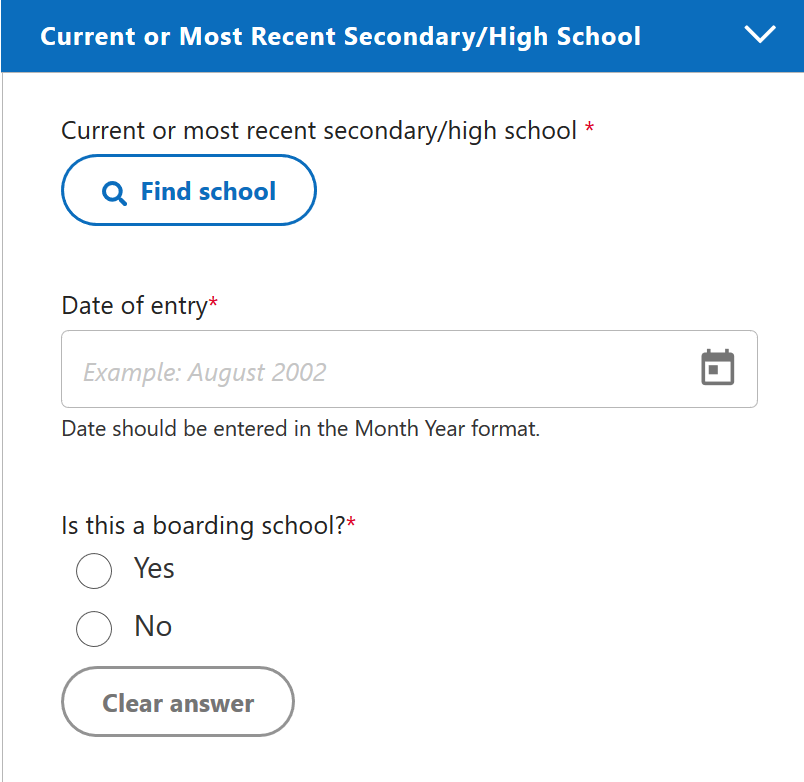Click the section title in the blue header

340,37
